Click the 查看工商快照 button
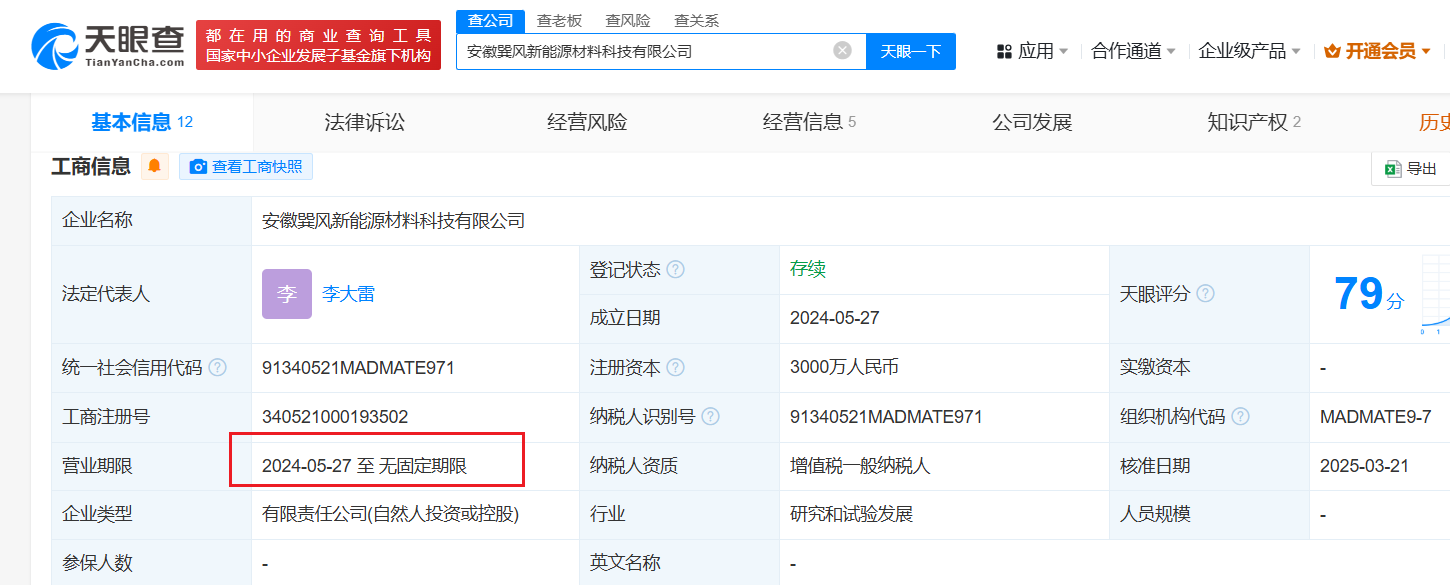The width and height of the screenshot is (1450, 585). 246,167
